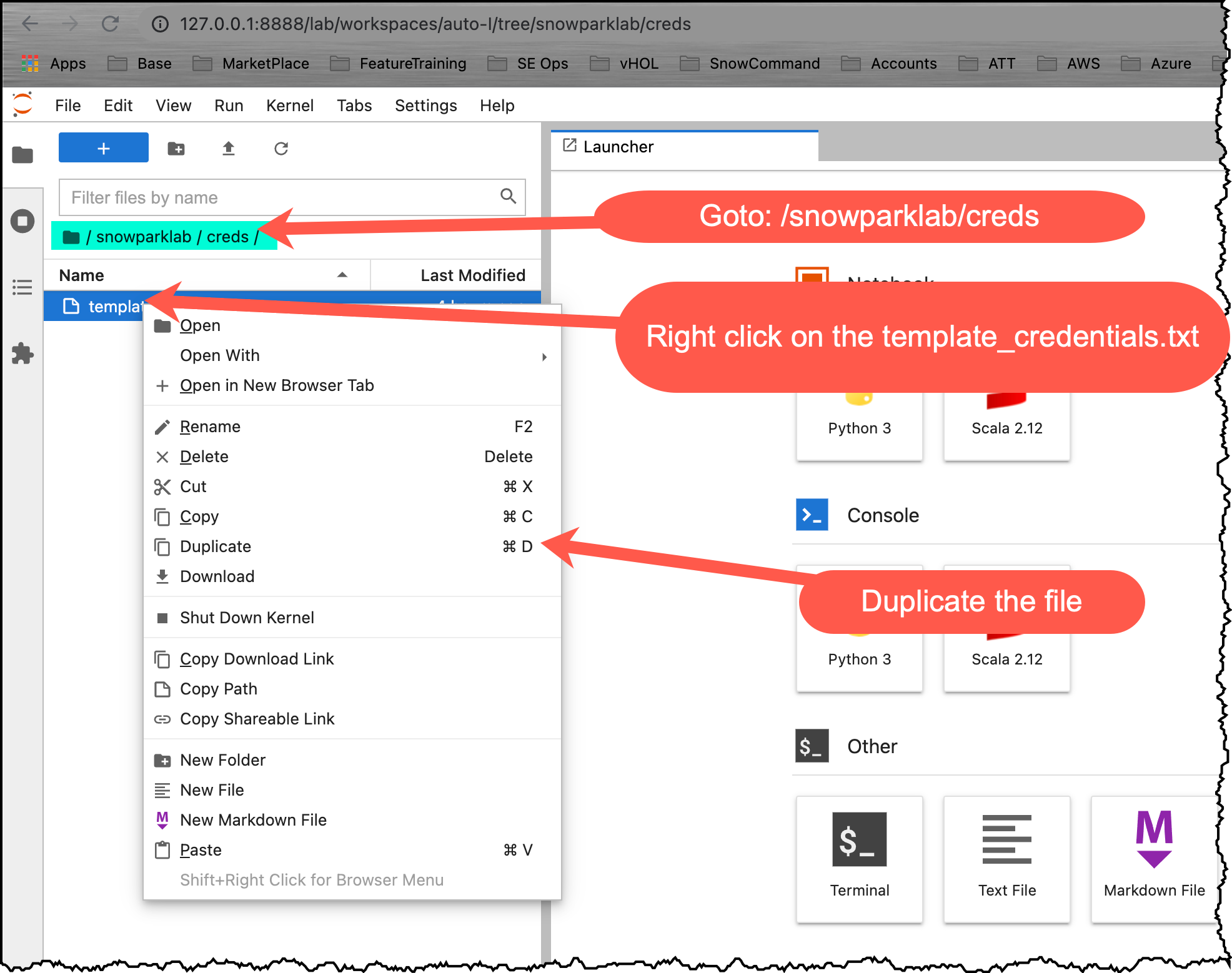Create a Text File from the Launcher
Screen dimensions: 1232x973
(x=1006, y=859)
